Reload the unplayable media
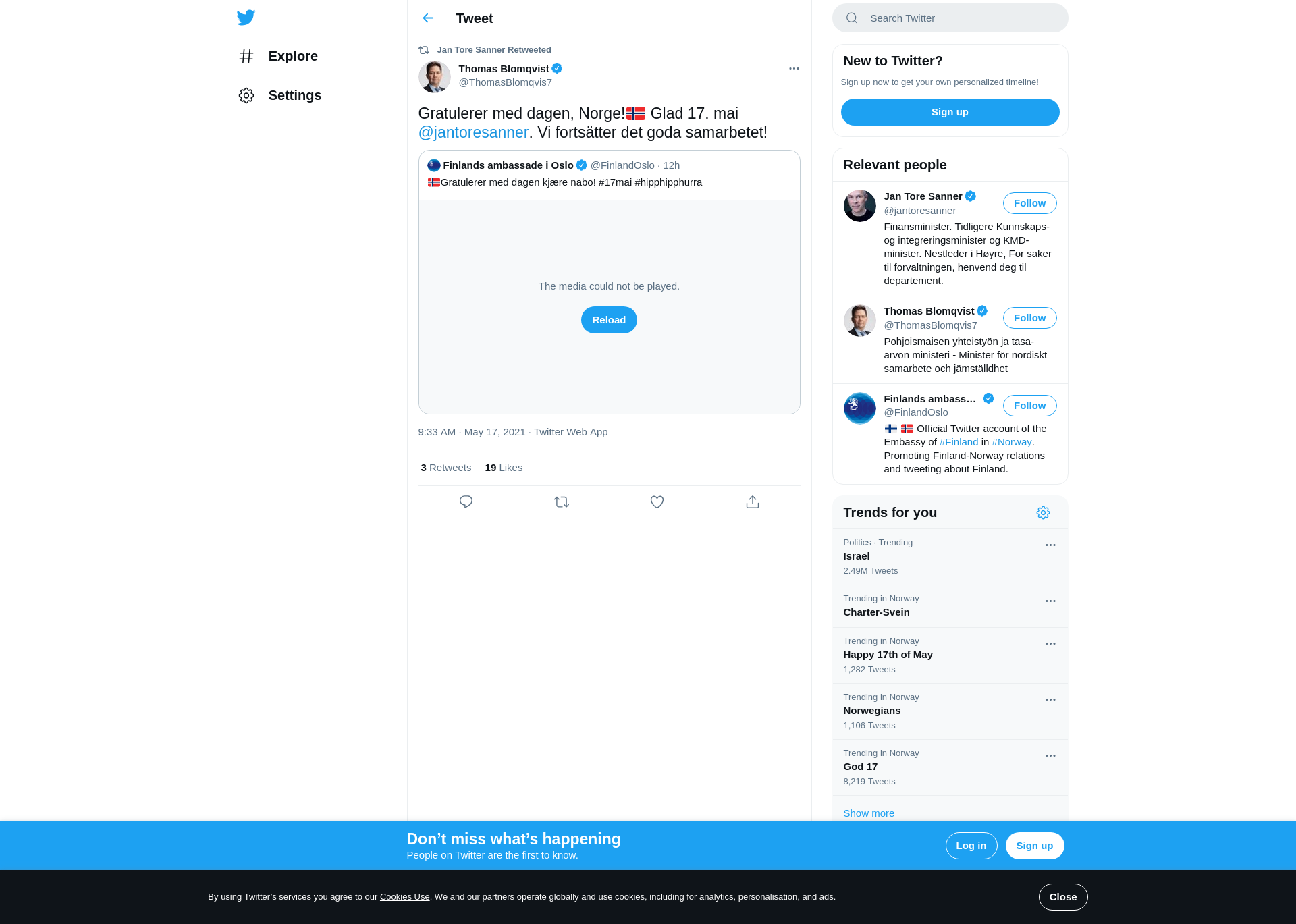 [x=609, y=320]
